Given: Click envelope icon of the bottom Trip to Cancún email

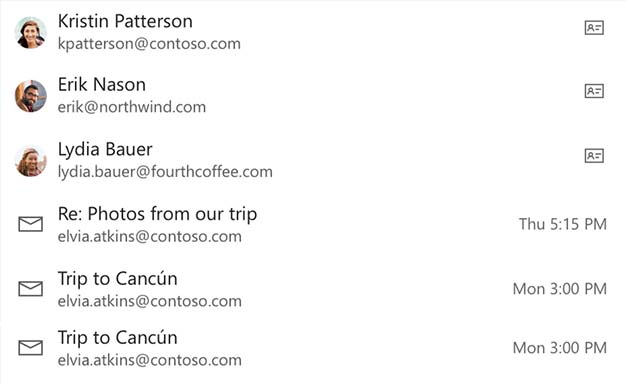Looking at the screenshot, I should pyautogui.click(x=30, y=348).
